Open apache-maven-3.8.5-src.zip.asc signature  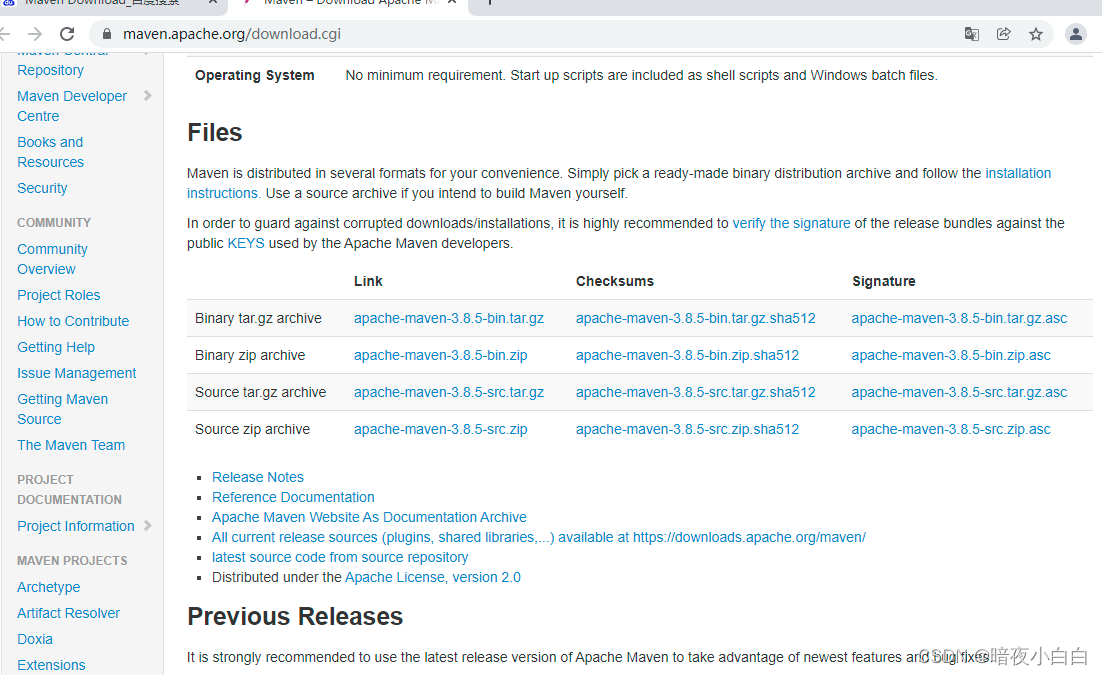click(951, 429)
